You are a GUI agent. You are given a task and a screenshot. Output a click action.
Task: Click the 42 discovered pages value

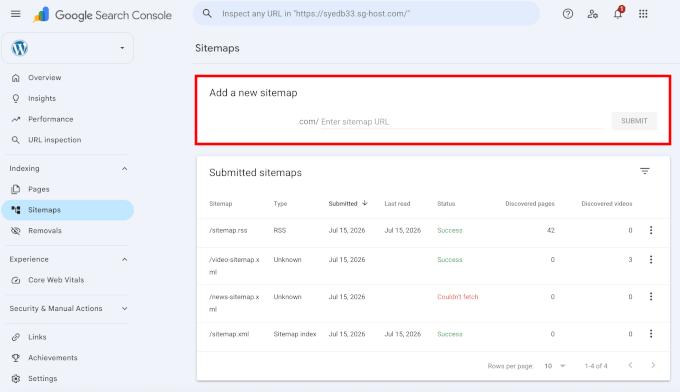[x=551, y=231]
